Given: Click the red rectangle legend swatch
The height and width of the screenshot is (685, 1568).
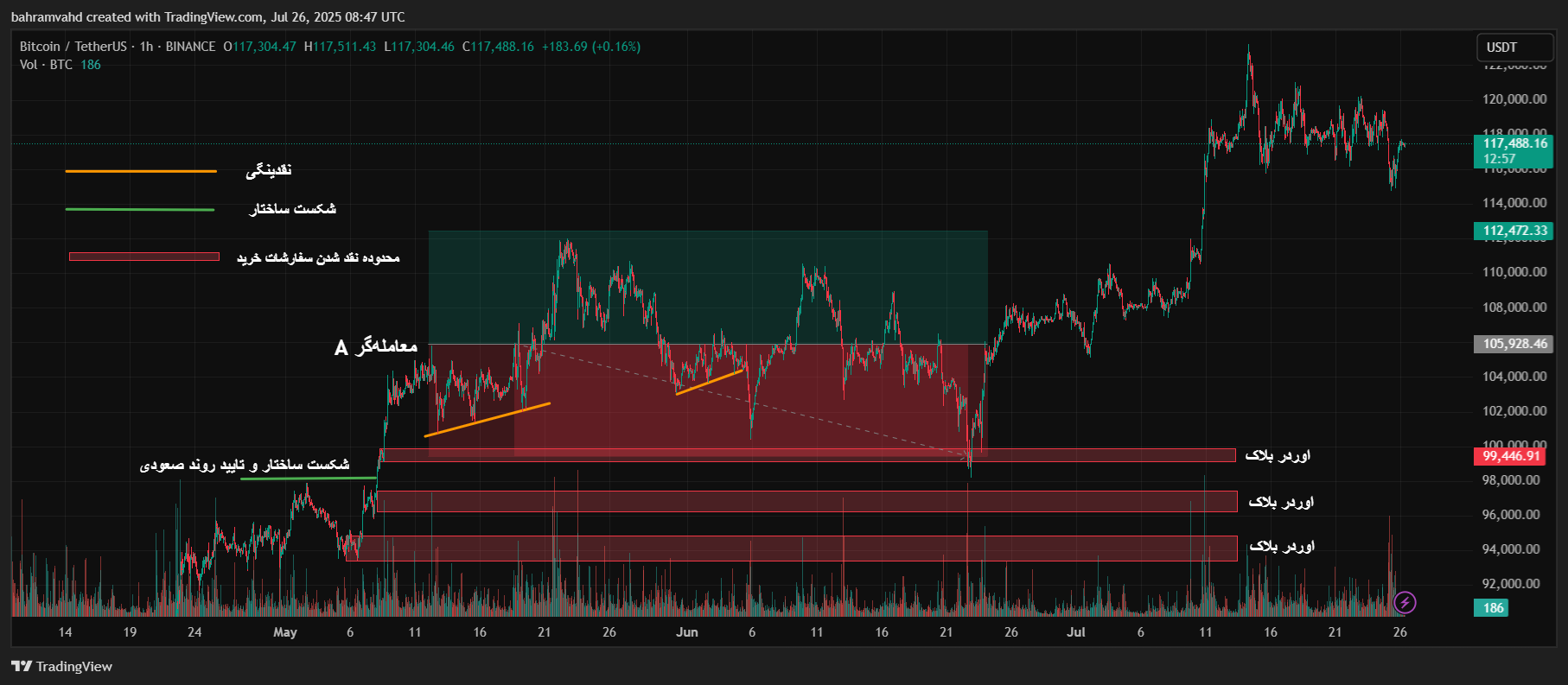Looking at the screenshot, I should coord(144,257).
